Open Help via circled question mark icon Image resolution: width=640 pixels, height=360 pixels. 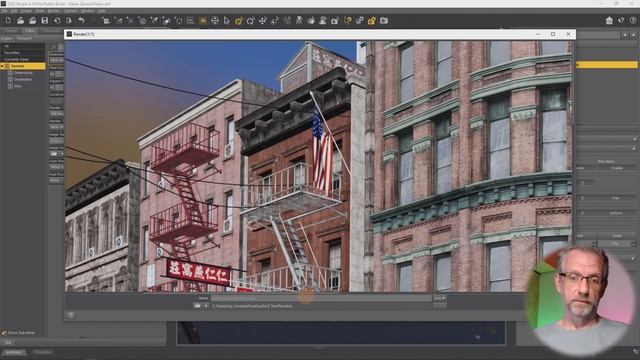[633, 20]
